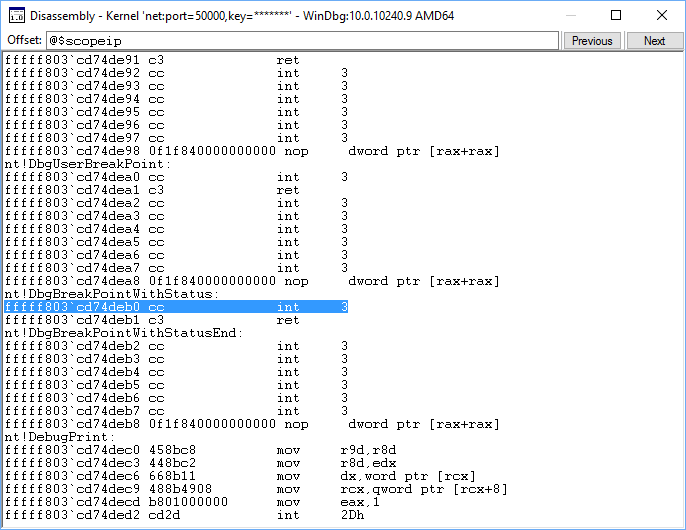Select the highlighted line fffff803`cd74deb0 int 3
The height and width of the screenshot is (530, 686).
(x=176, y=307)
